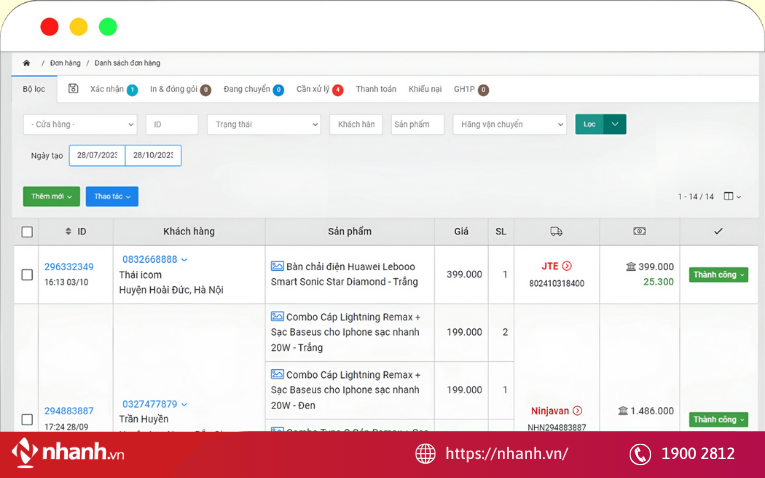Tick the checkbox for order 296332349
Image resolution: width=765 pixels, height=478 pixels.
[x=27, y=275]
